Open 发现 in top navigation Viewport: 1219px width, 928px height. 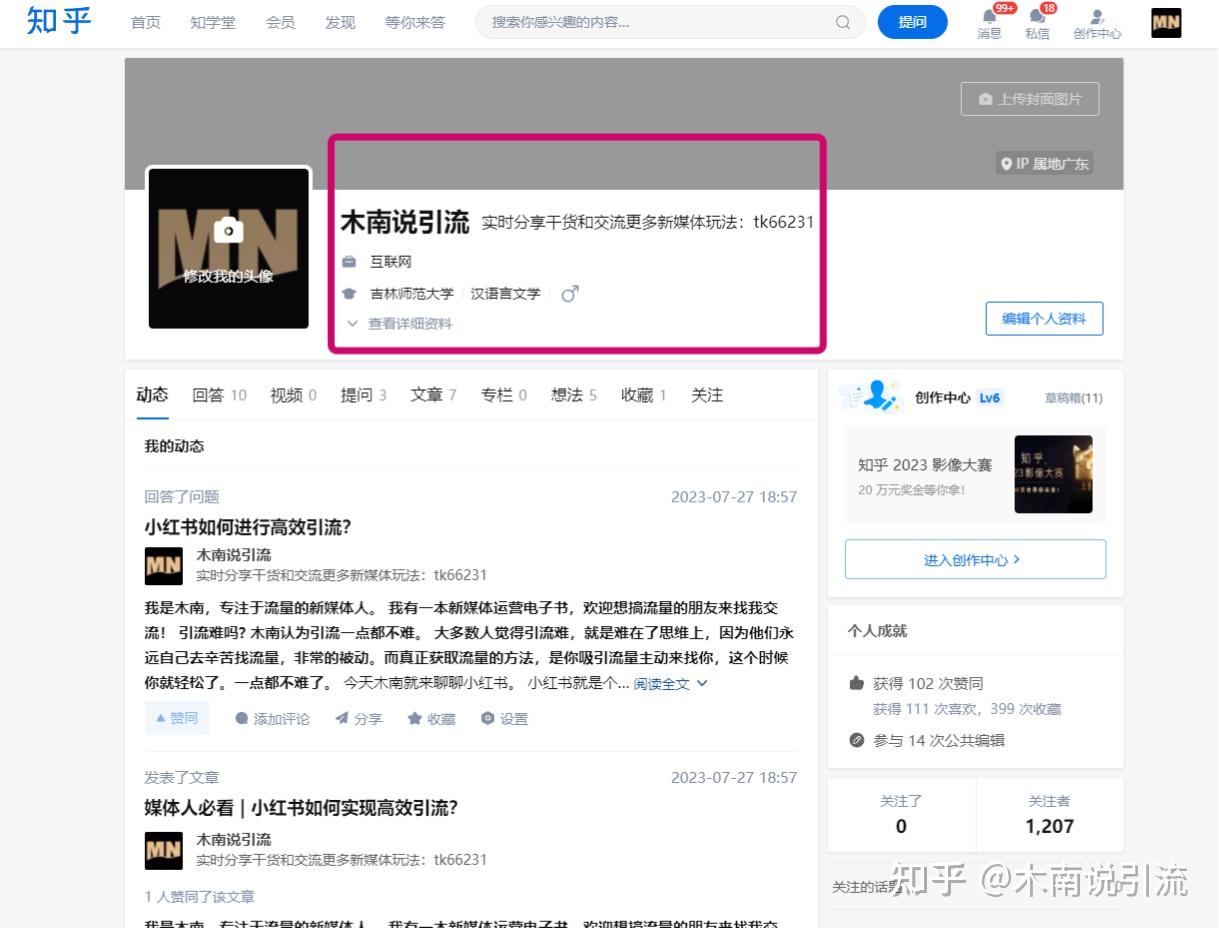[x=340, y=22]
